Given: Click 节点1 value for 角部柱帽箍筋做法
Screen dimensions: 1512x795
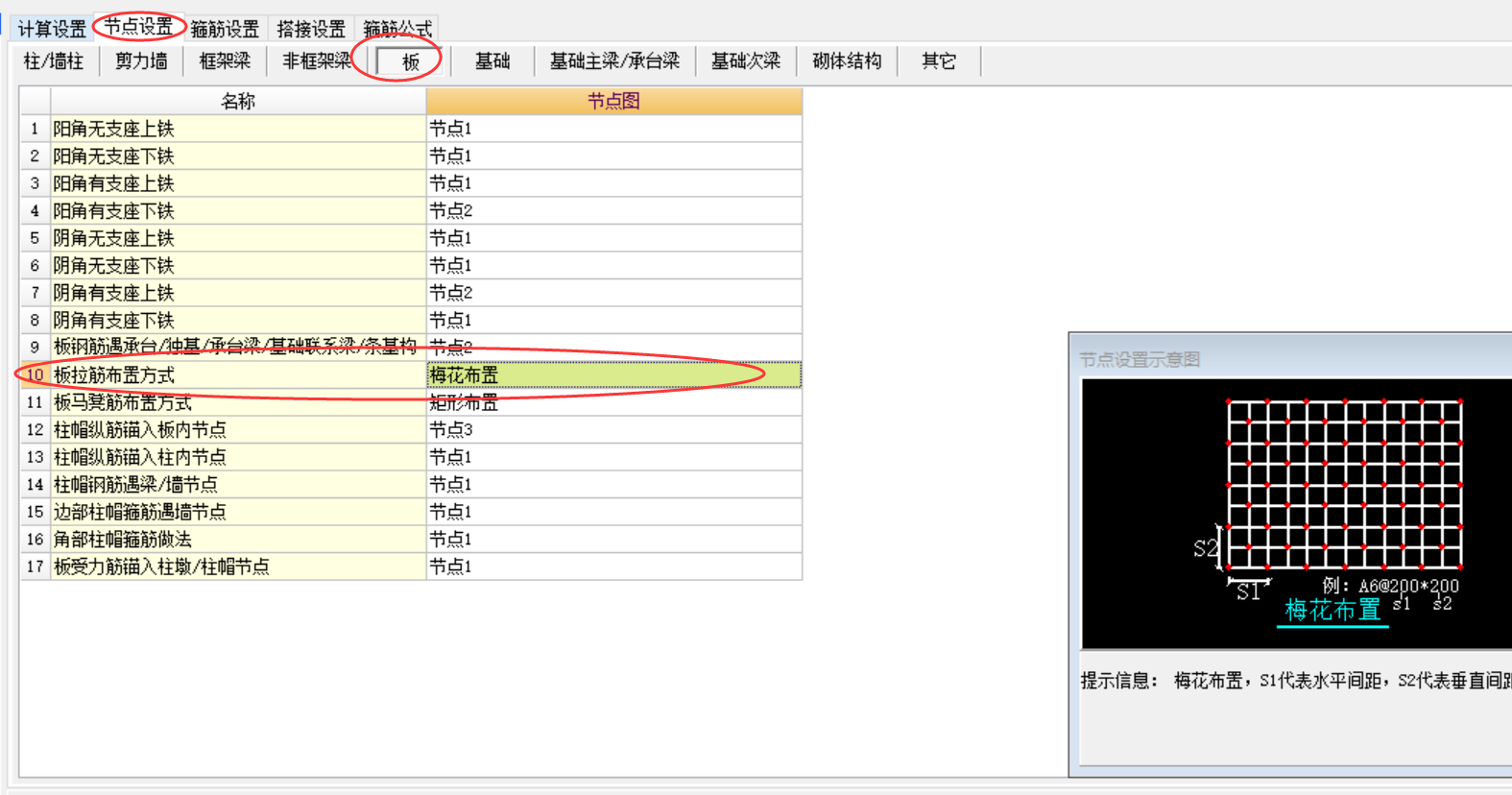Looking at the screenshot, I should [x=613, y=539].
